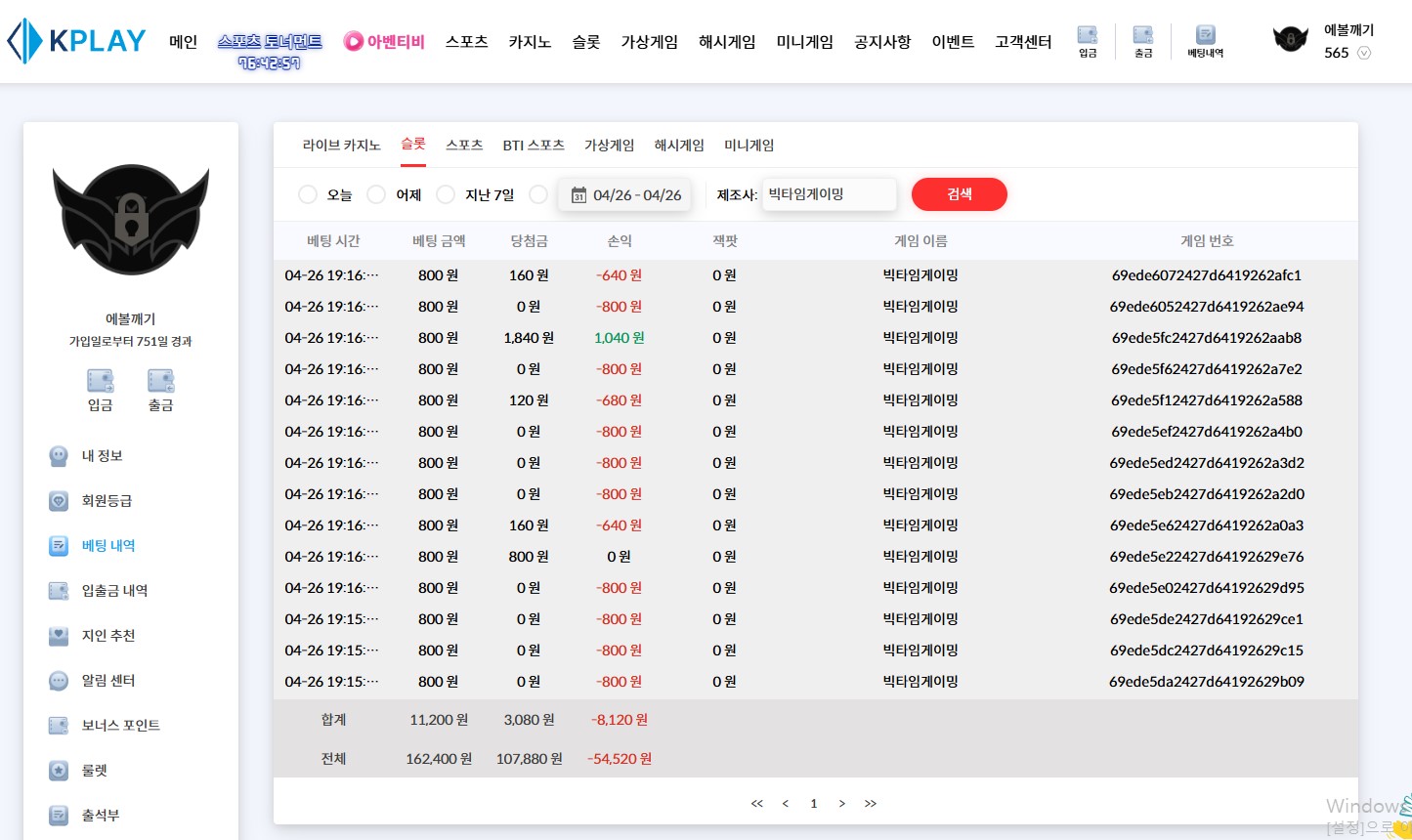Open the 04/26 - 04/26 date picker
Viewport: 1412px width, 840px height.
coord(625,195)
